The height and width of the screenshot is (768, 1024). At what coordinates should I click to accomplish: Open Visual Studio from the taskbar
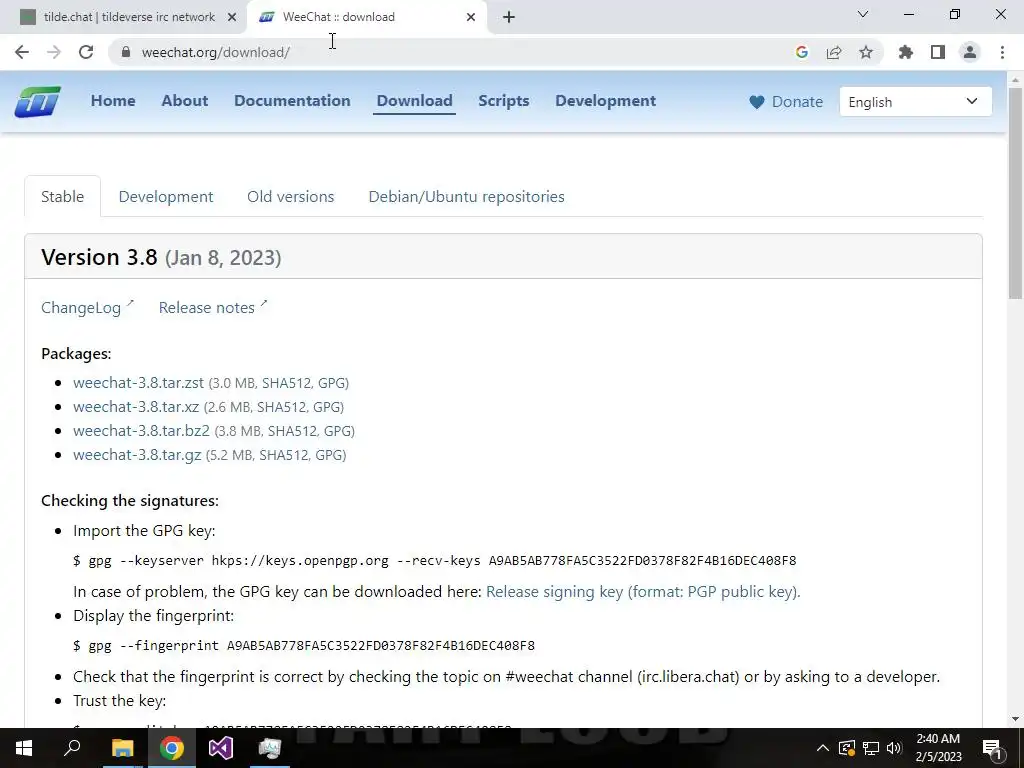[221, 748]
